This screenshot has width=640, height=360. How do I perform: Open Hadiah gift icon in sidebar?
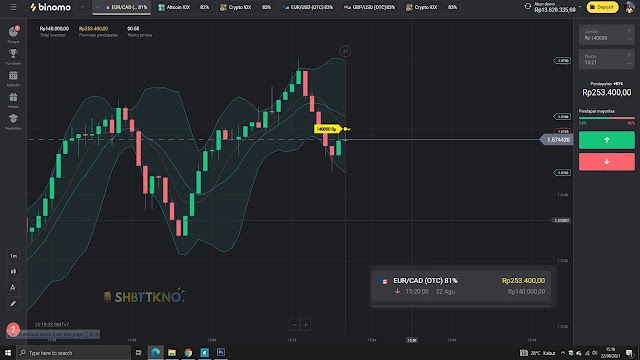13,100
